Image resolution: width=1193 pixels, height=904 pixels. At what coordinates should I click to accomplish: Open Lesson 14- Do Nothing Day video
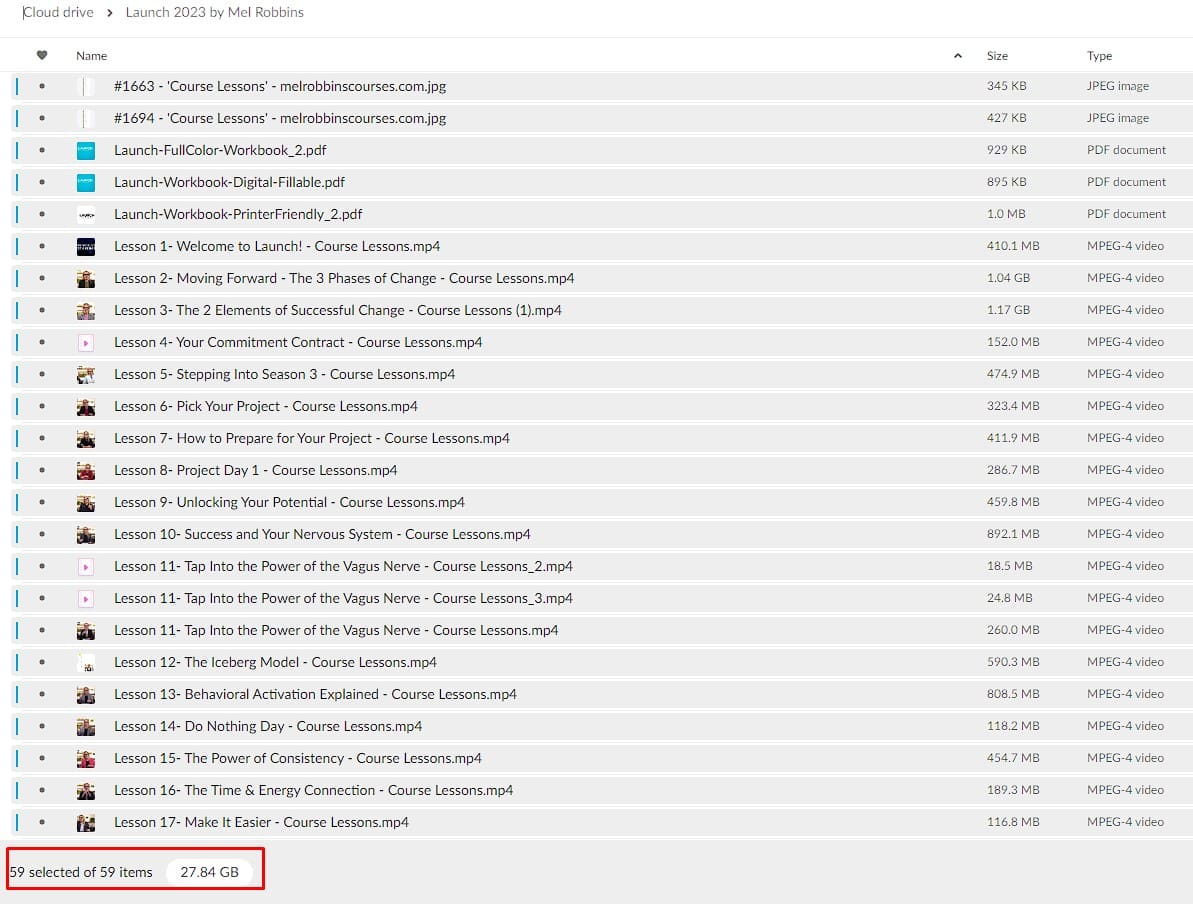[x=268, y=726]
